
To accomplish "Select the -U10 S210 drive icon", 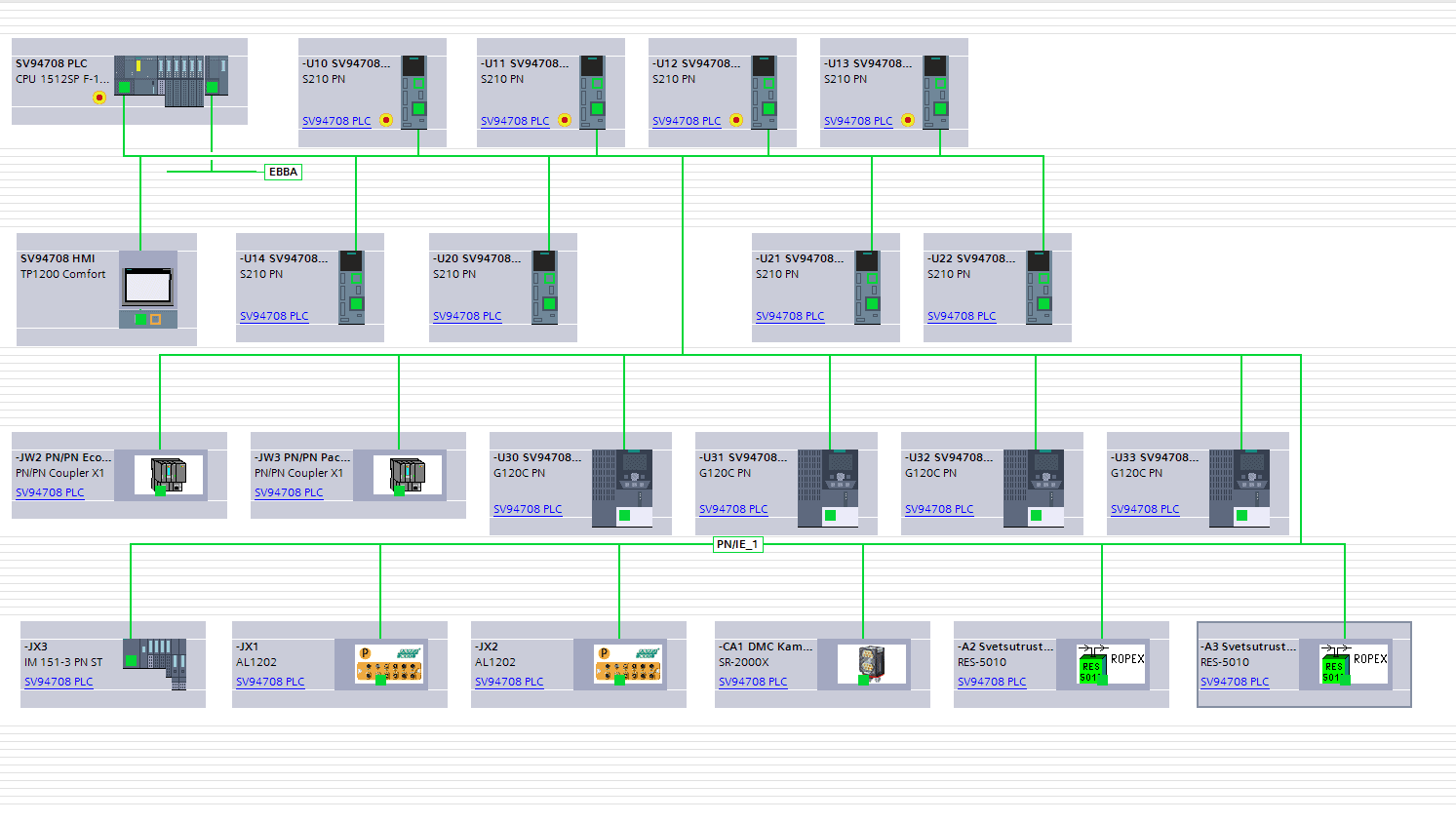I will 413,93.
